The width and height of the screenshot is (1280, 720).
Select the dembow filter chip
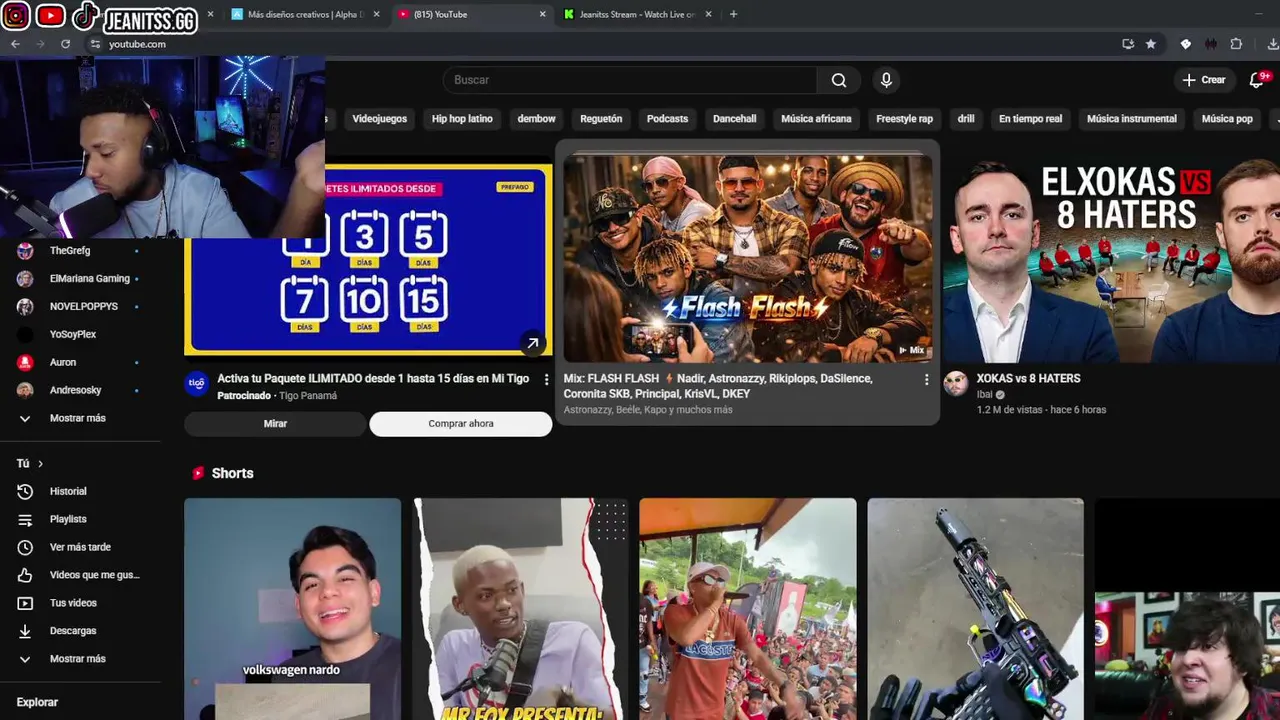point(536,119)
